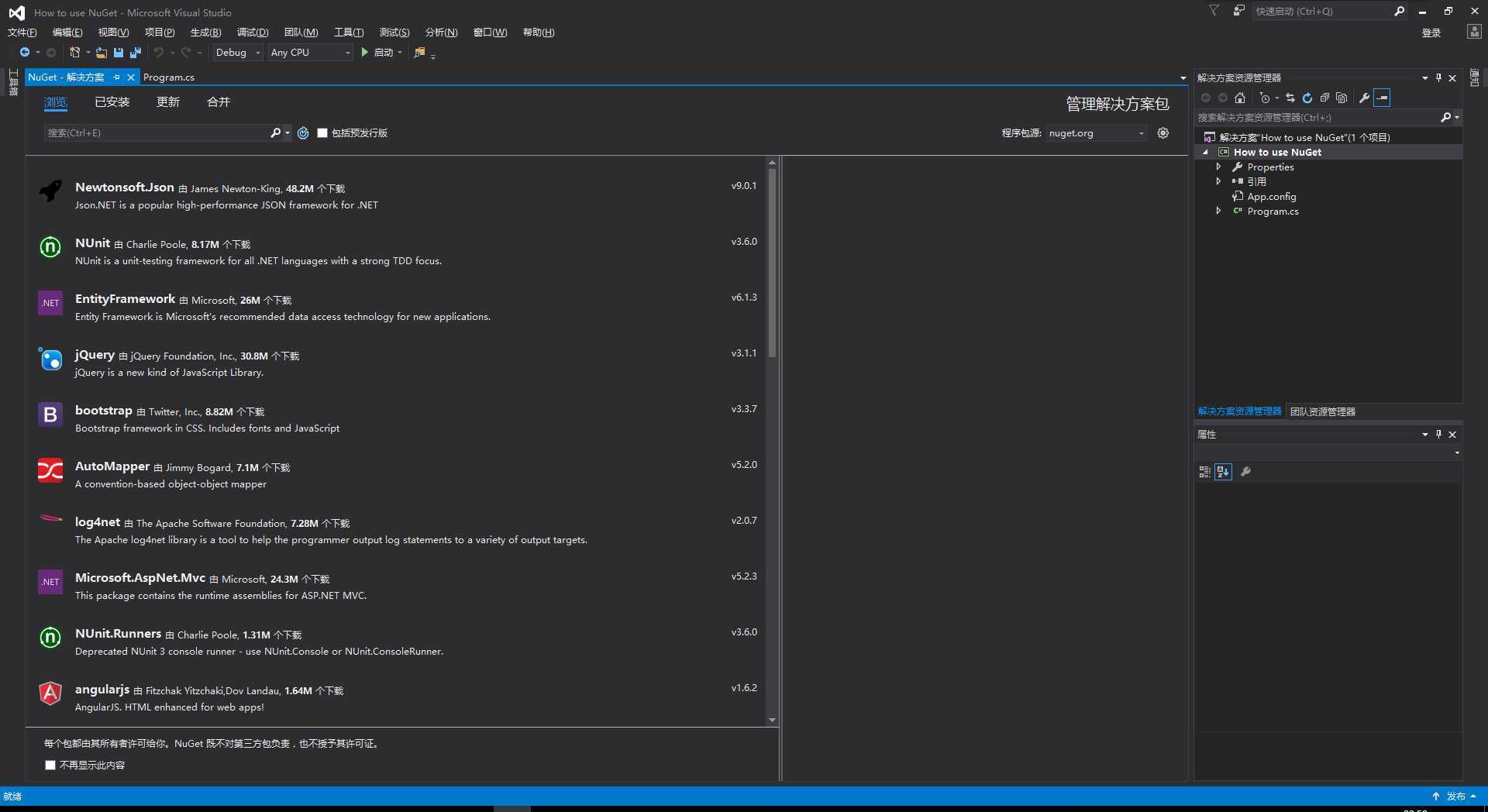This screenshot has height=812, width=1488.
Task: Click the Newtonsoft.Json package icon
Action: [50, 191]
